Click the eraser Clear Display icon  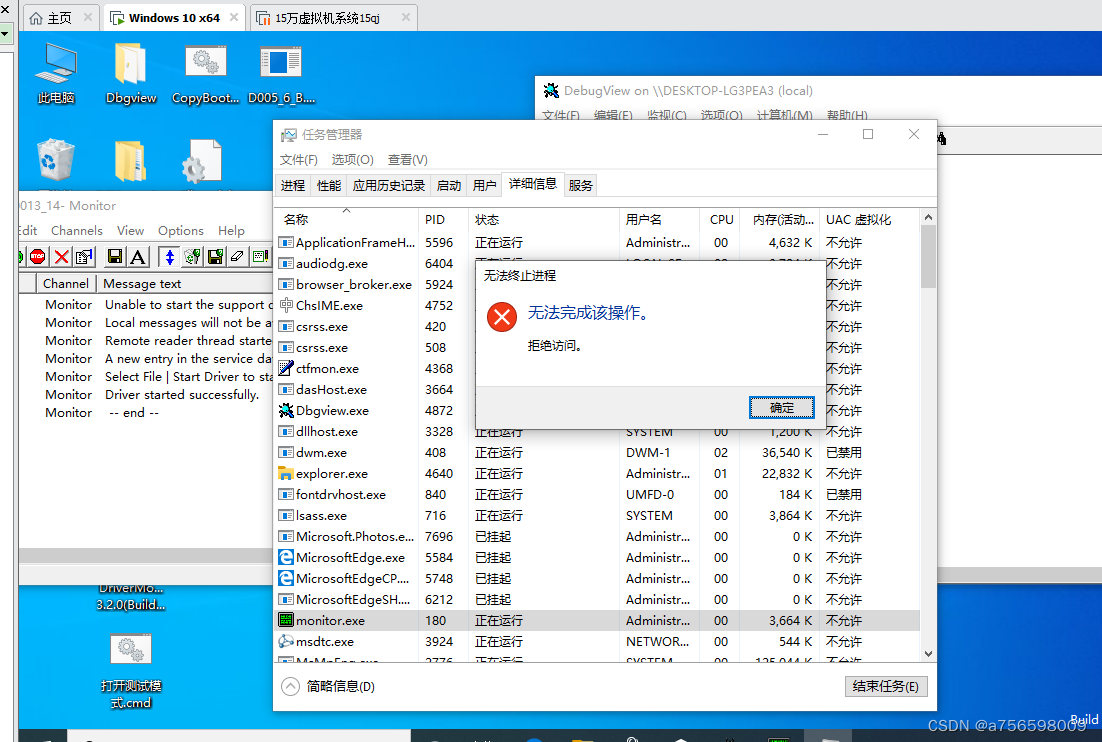click(236, 257)
